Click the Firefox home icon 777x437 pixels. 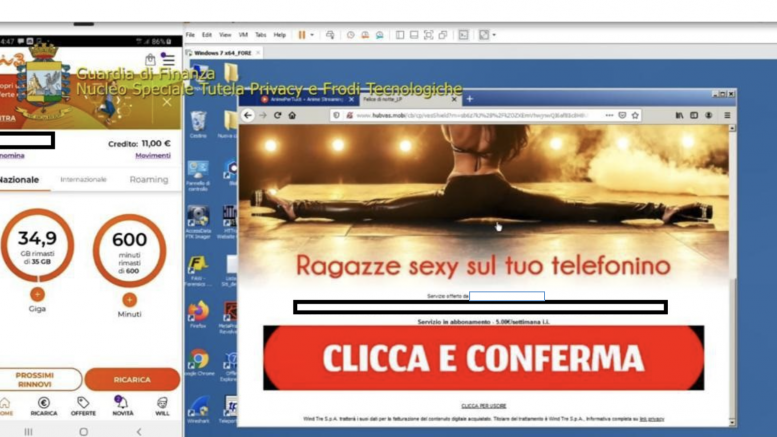coord(292,116)
